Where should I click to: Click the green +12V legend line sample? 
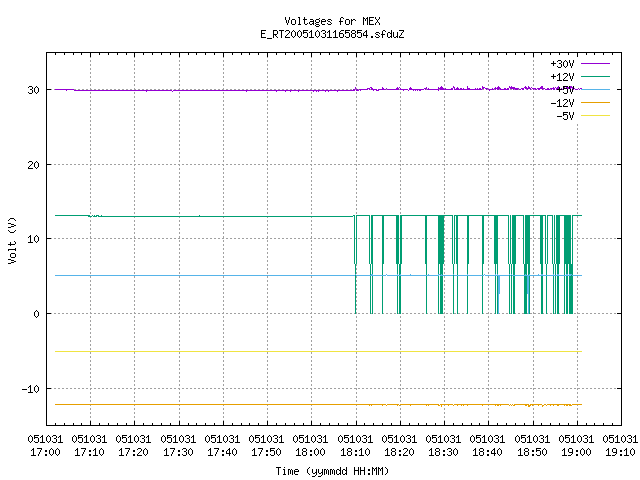point(595,76)
